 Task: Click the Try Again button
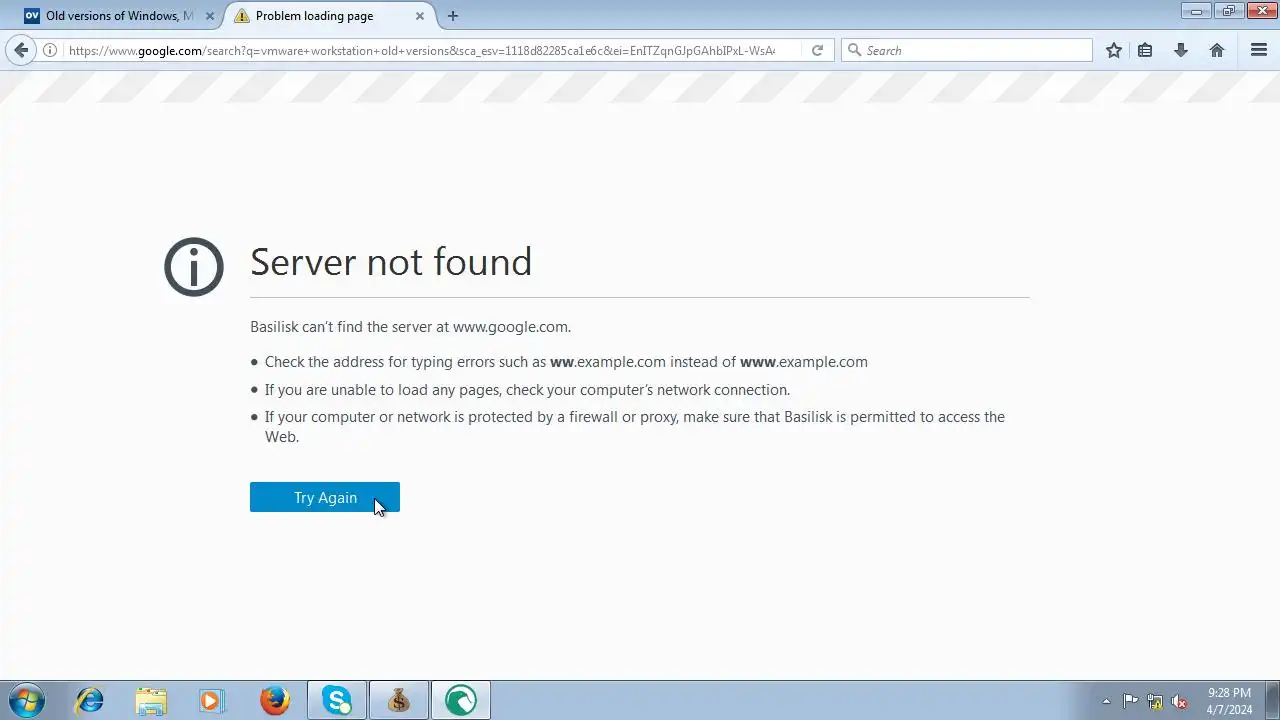(325, 497)
